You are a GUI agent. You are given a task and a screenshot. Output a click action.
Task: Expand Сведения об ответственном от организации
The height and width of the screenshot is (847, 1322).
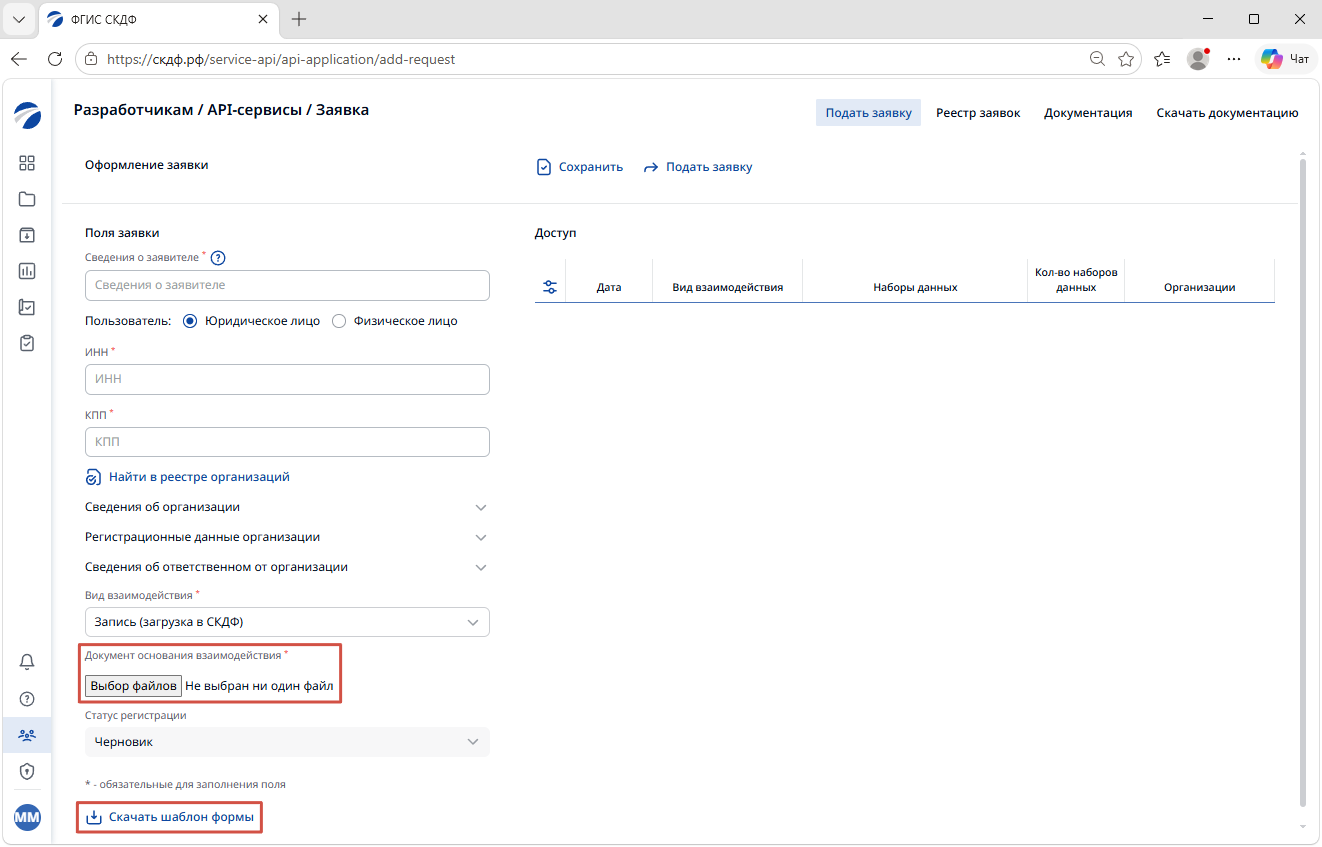[x=287, y=567]
